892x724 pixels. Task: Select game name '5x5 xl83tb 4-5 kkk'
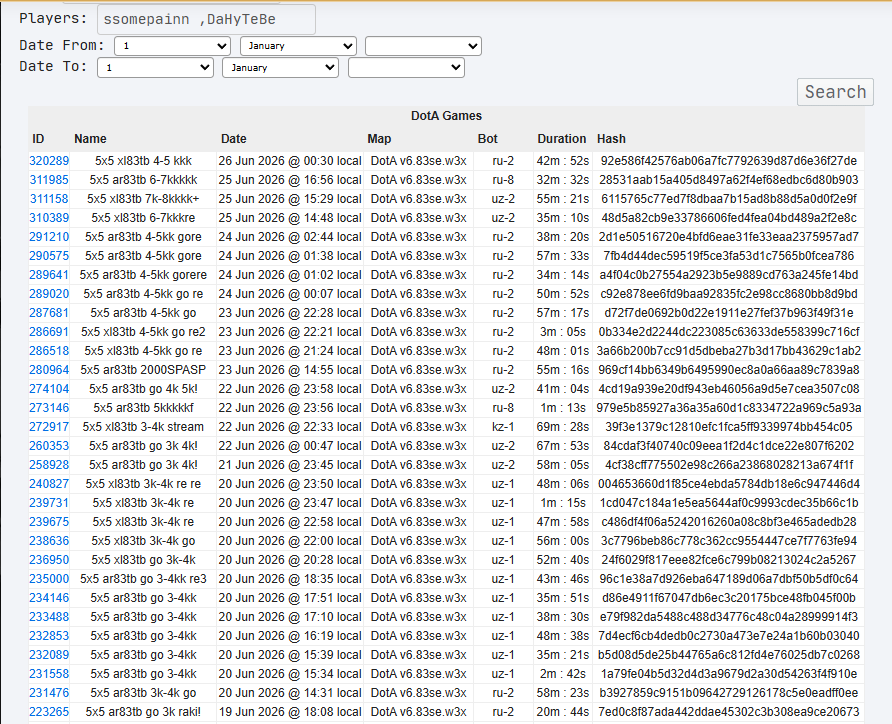pos(143,161)
